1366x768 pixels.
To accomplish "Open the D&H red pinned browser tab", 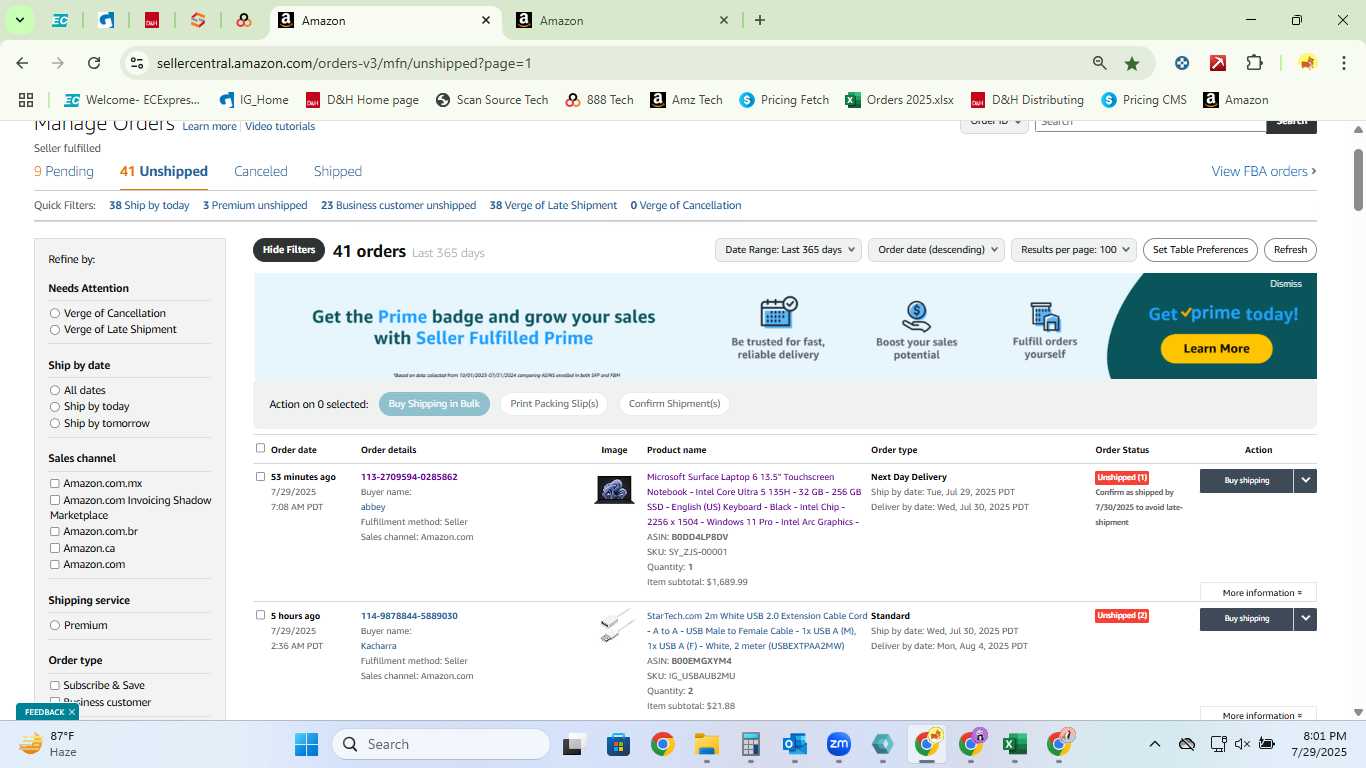I will click(x=152, y=20).
